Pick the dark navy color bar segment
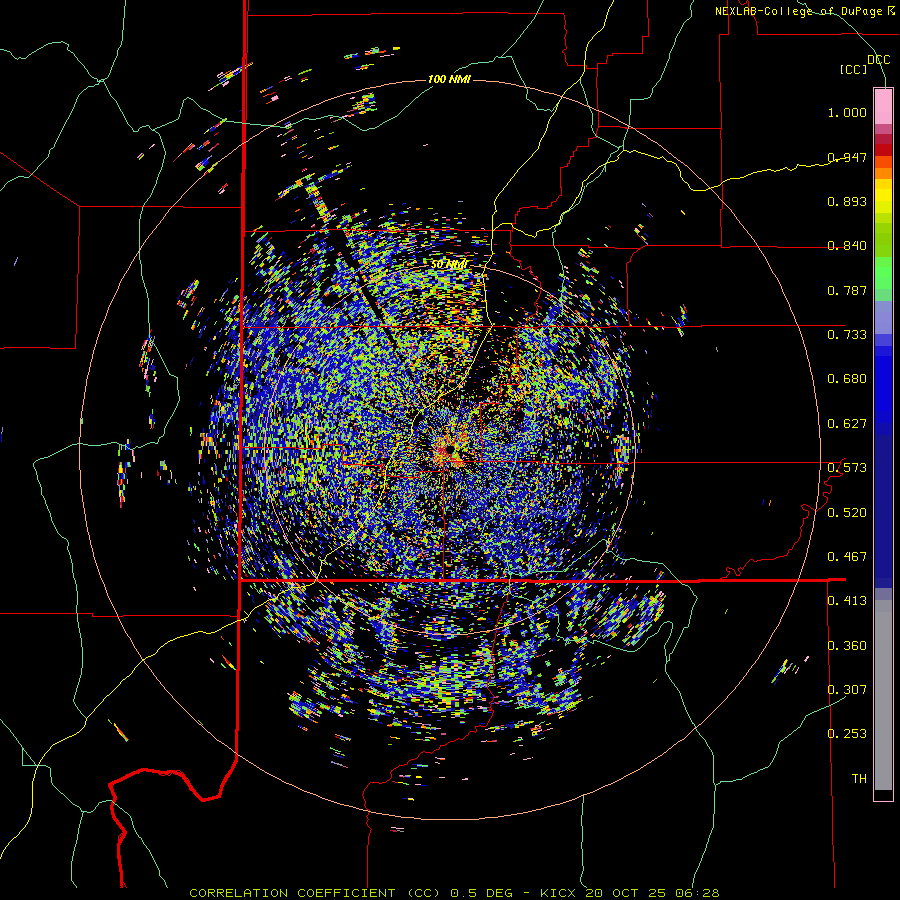 [883, 511]
